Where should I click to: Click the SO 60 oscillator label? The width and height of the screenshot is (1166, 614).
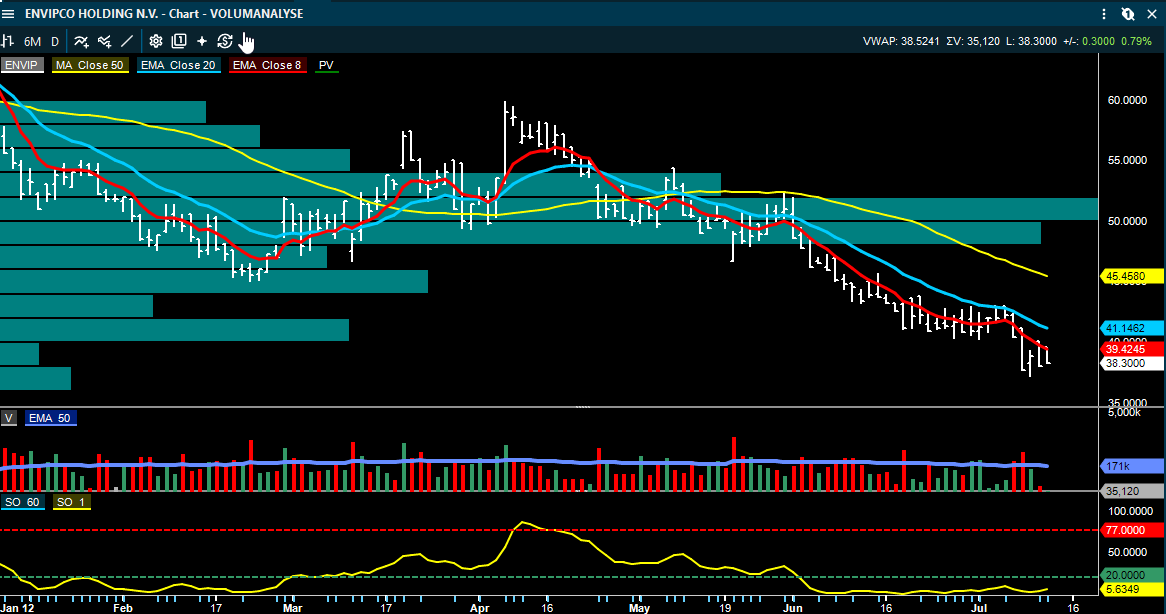(x=22, y=502)
